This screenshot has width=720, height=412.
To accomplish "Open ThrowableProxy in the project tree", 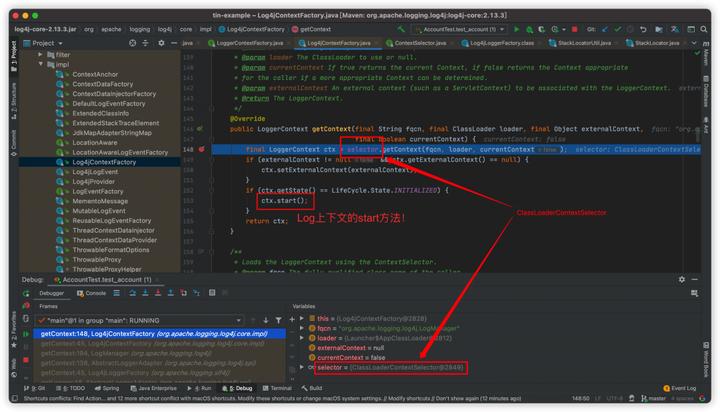I will coord(96,260).
